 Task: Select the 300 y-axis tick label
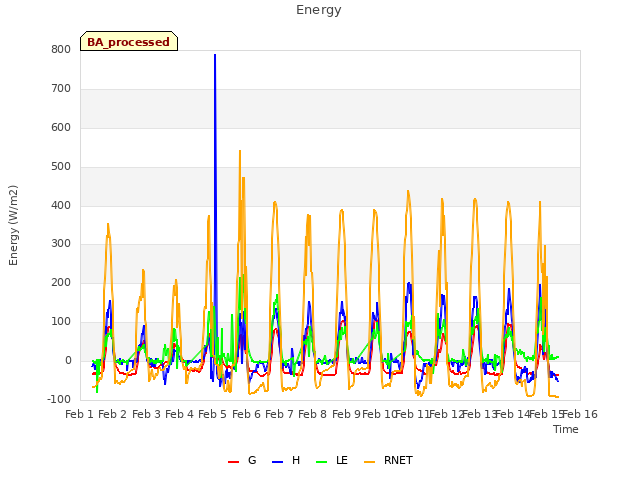pos(61,244)
